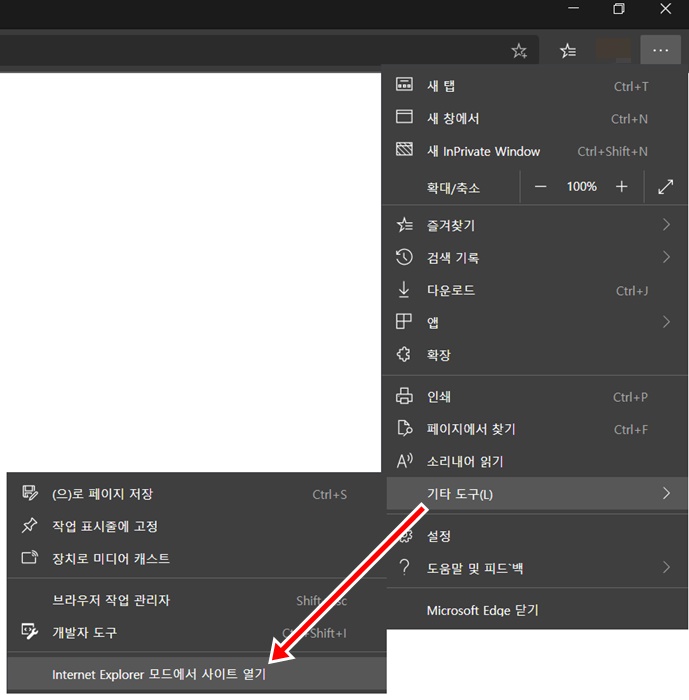Open the favorites list toolbar icon

[568, 50]
